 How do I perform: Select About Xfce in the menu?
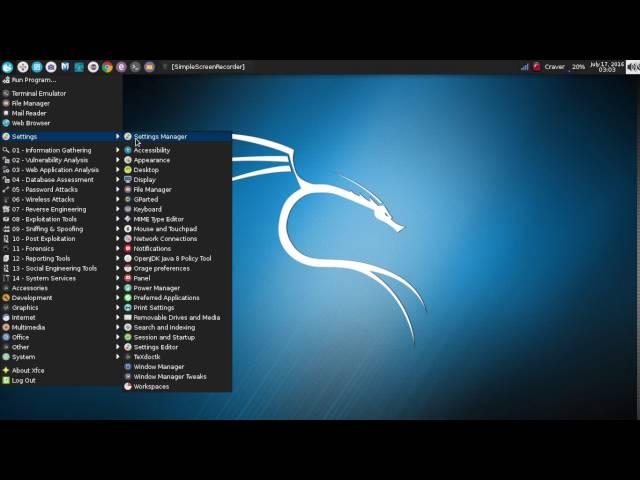coord(61,370)
